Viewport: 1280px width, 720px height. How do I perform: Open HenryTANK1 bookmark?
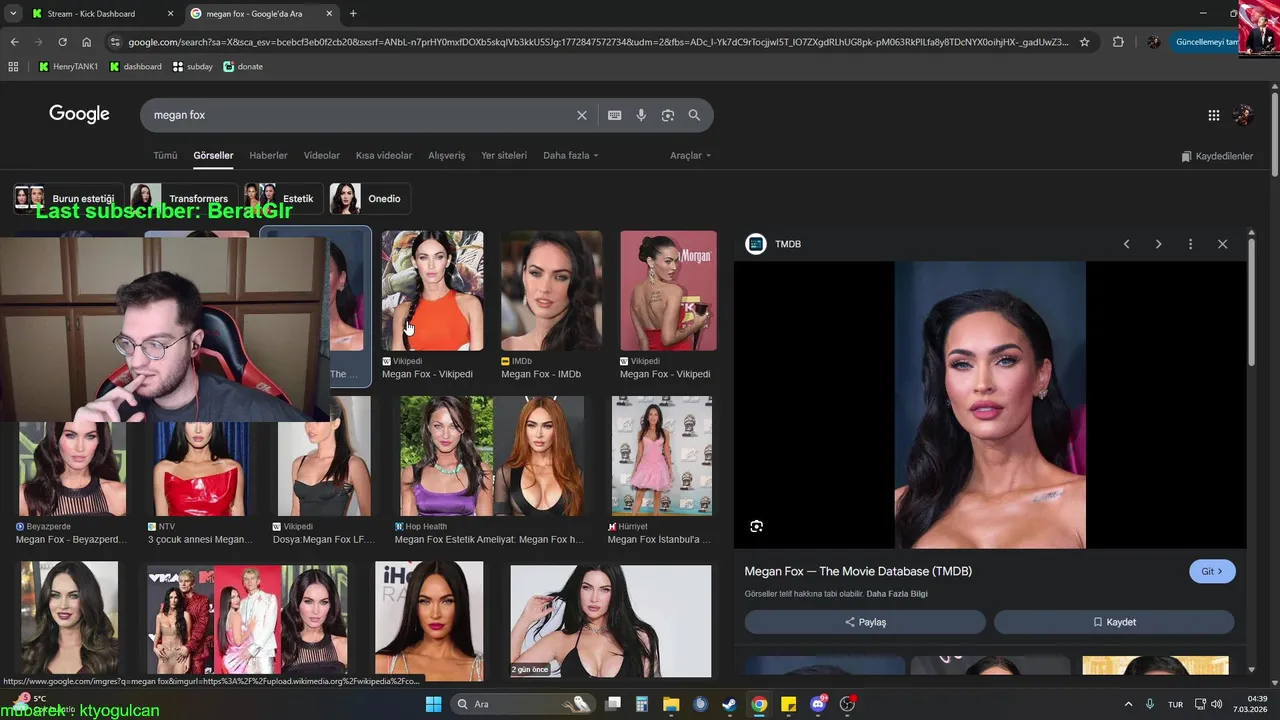point(69,66)
